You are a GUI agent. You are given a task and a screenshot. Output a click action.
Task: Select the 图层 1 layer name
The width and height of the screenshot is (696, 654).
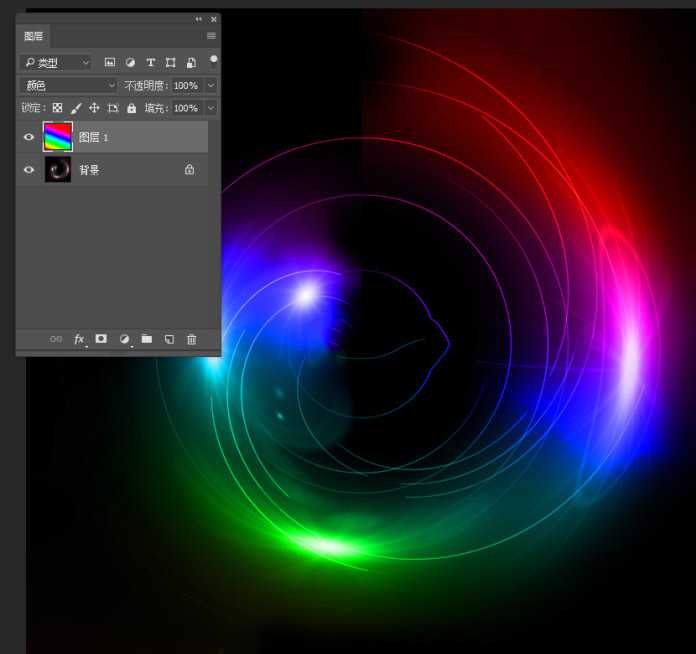coord(93,137)
